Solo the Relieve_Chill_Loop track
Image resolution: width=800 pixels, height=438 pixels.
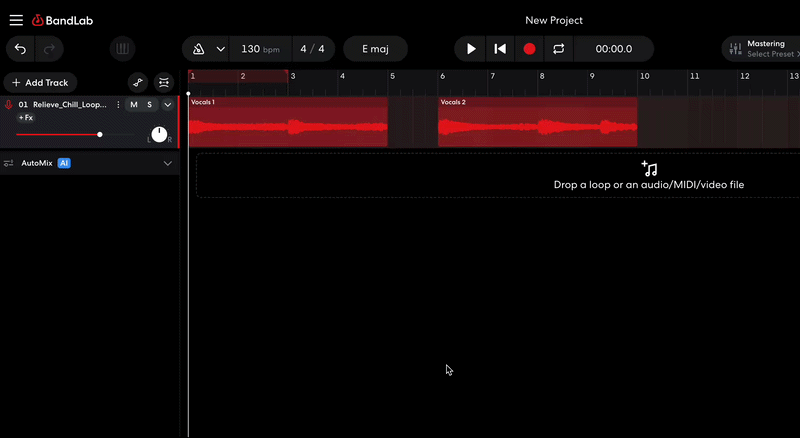[x=150, y=105]
